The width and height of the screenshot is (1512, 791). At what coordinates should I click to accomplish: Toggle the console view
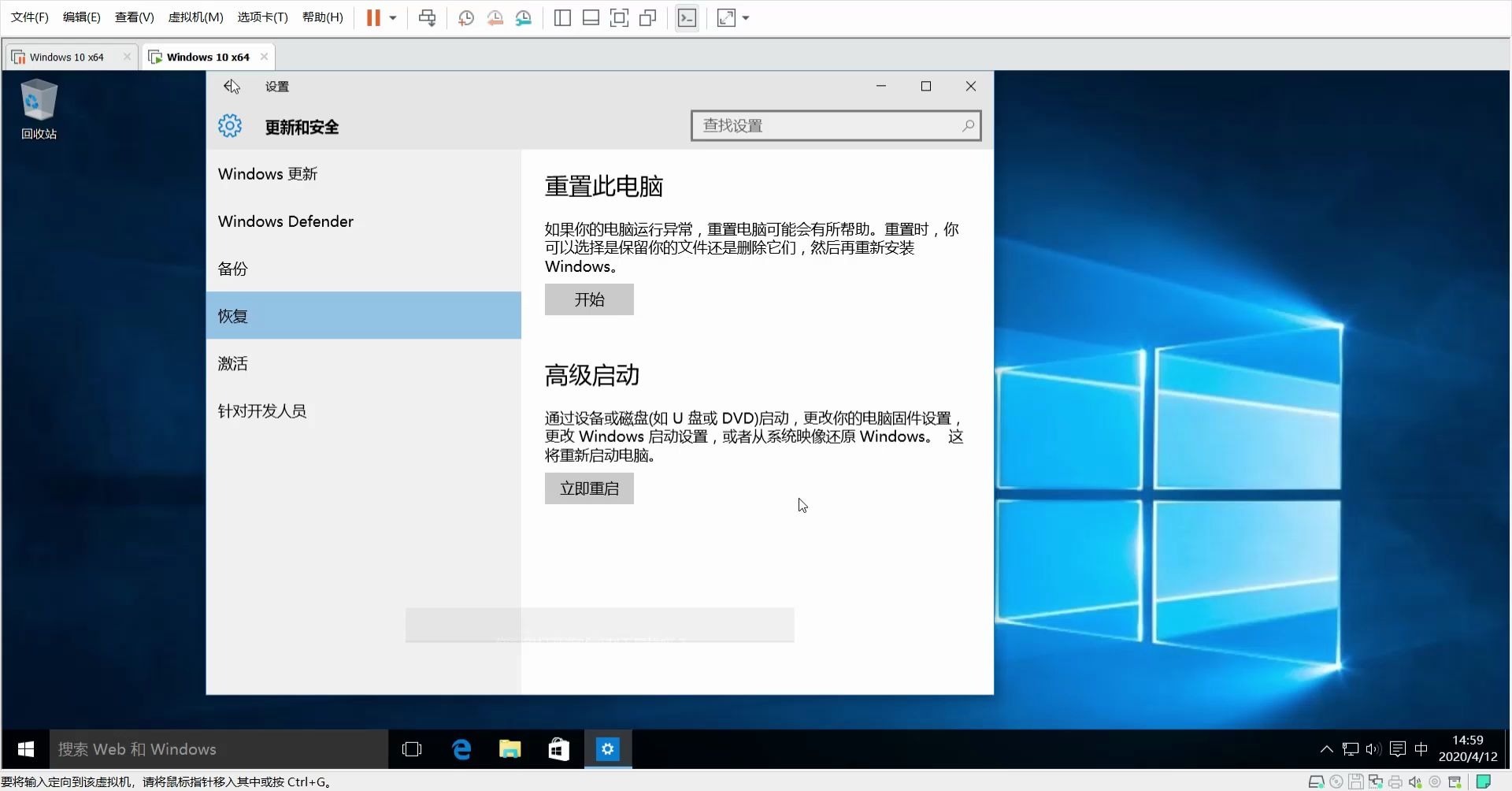[x=687, y=17]
